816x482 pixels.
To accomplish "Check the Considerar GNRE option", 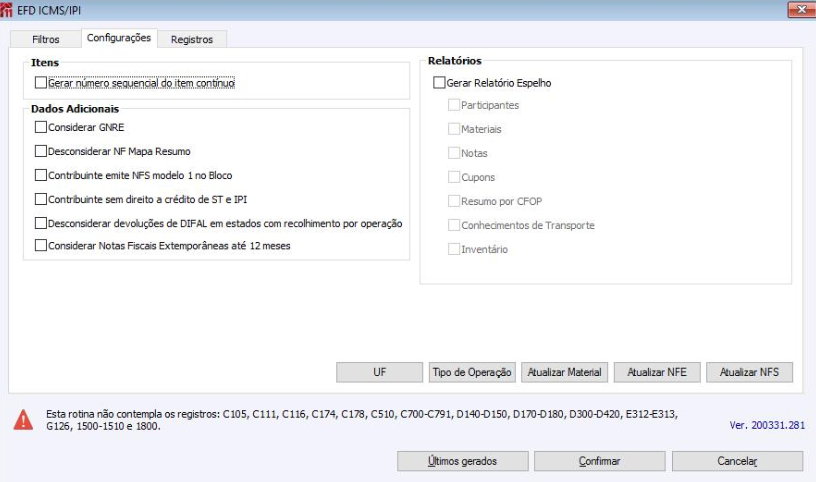I will (x=41, y=128).
